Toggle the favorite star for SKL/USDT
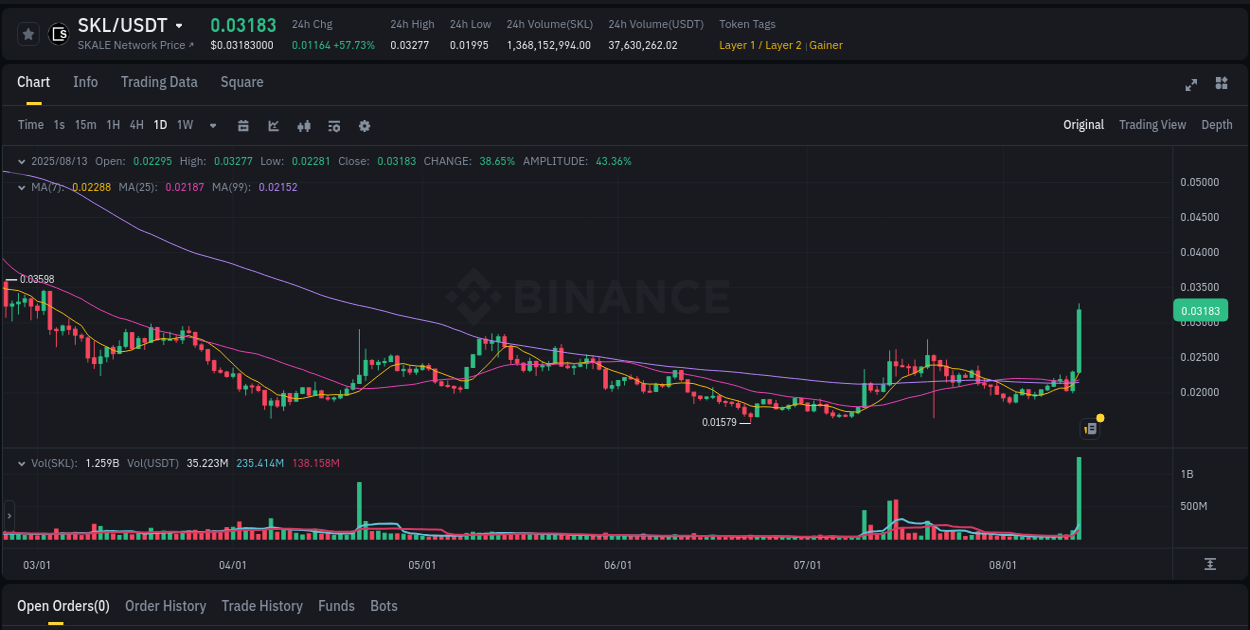Screen dimensions: 1250x630 coord(28,34)
